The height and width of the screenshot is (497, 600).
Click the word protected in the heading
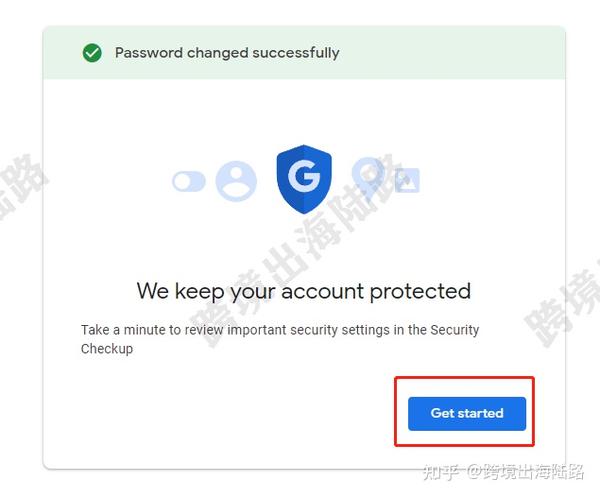coord(420,292)
